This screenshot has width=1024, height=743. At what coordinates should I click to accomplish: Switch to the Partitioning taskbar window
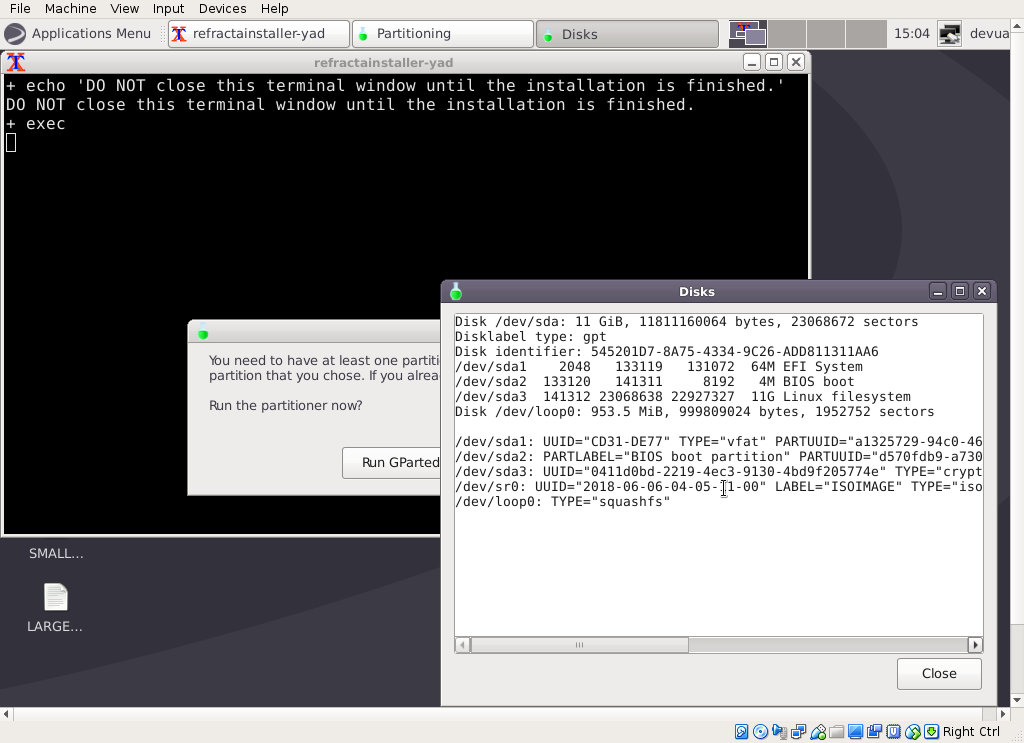tap(442, 34)
